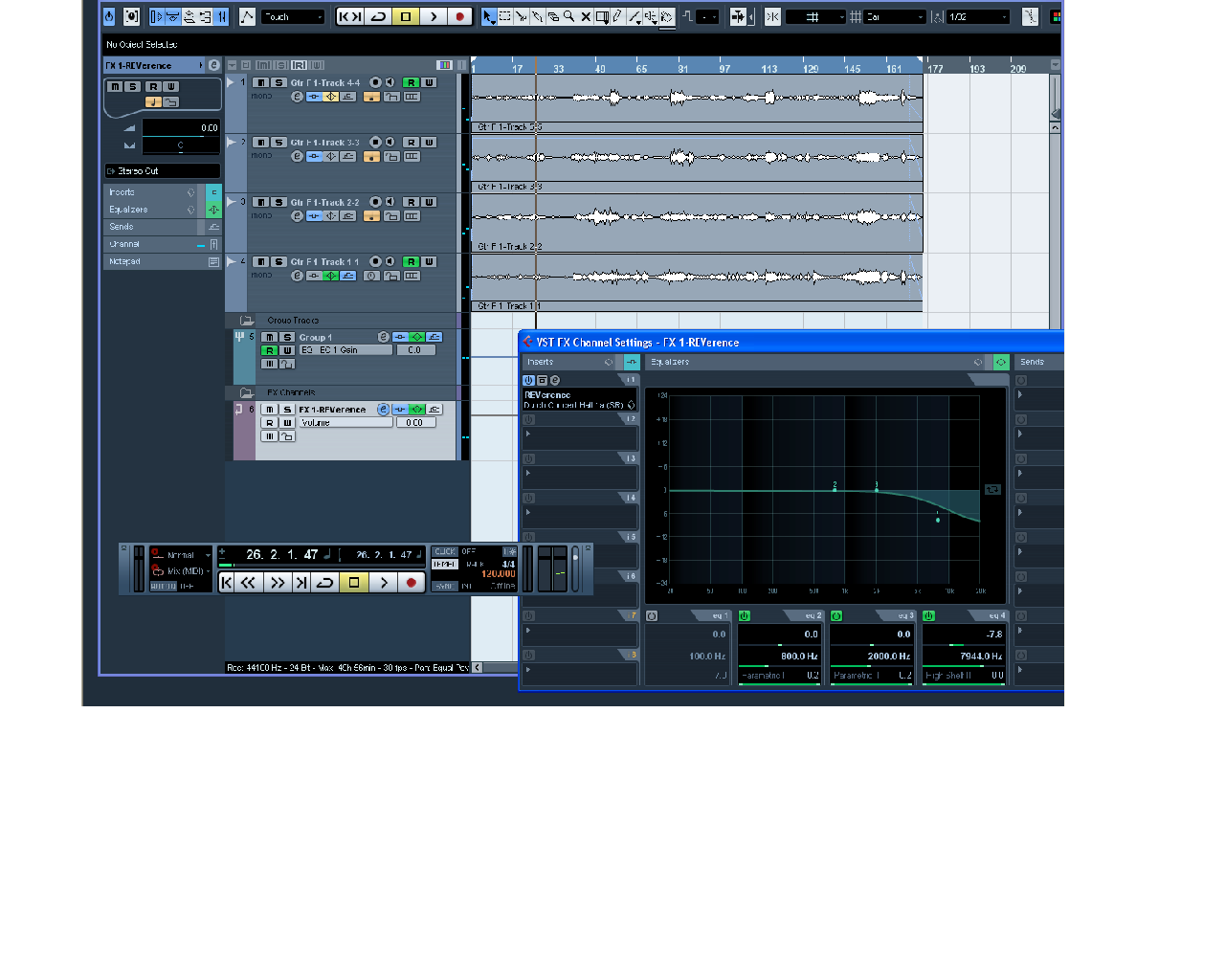
Task: Fast forward using the transport panel
Action: click(278, 582)
